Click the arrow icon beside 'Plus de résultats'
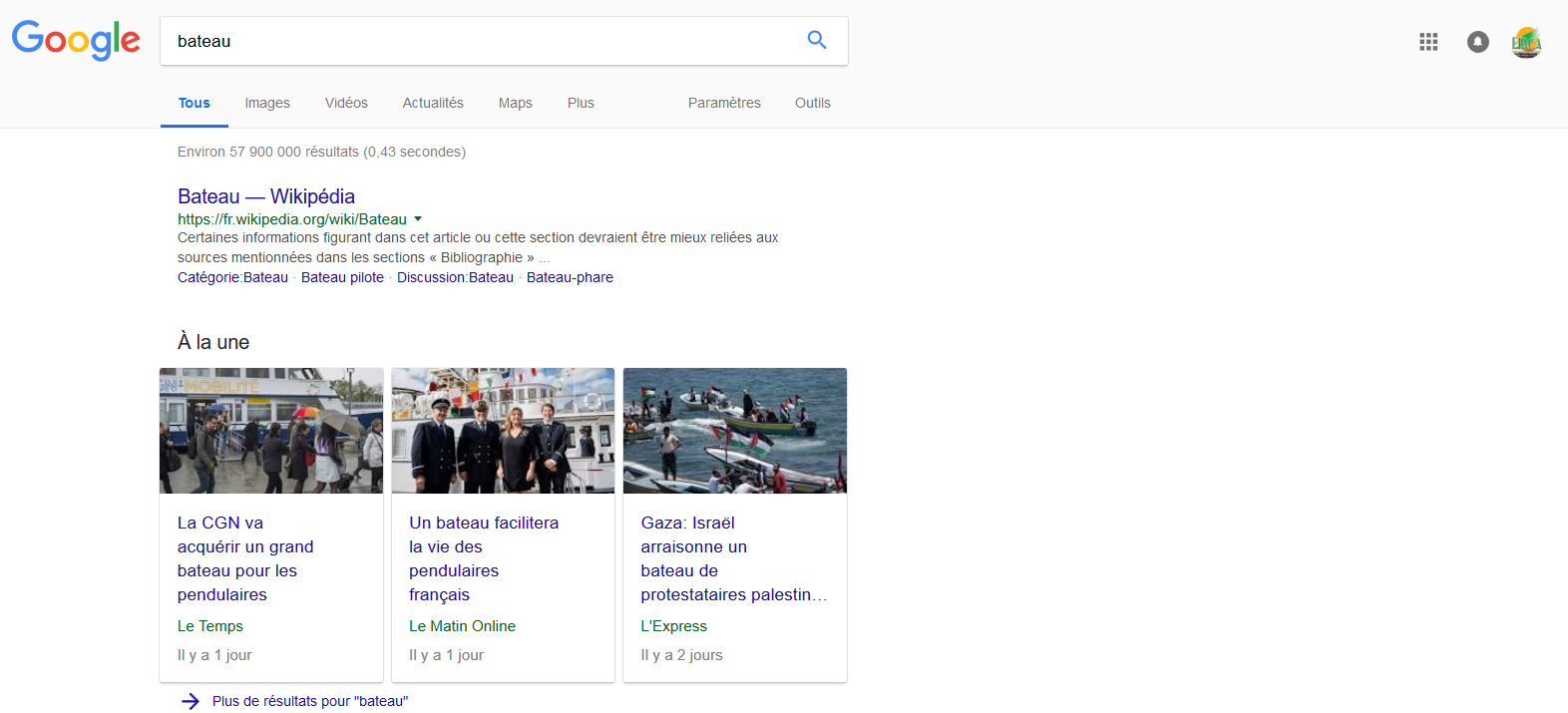Viewport: 1568px width, 713px height. [191, 701]
